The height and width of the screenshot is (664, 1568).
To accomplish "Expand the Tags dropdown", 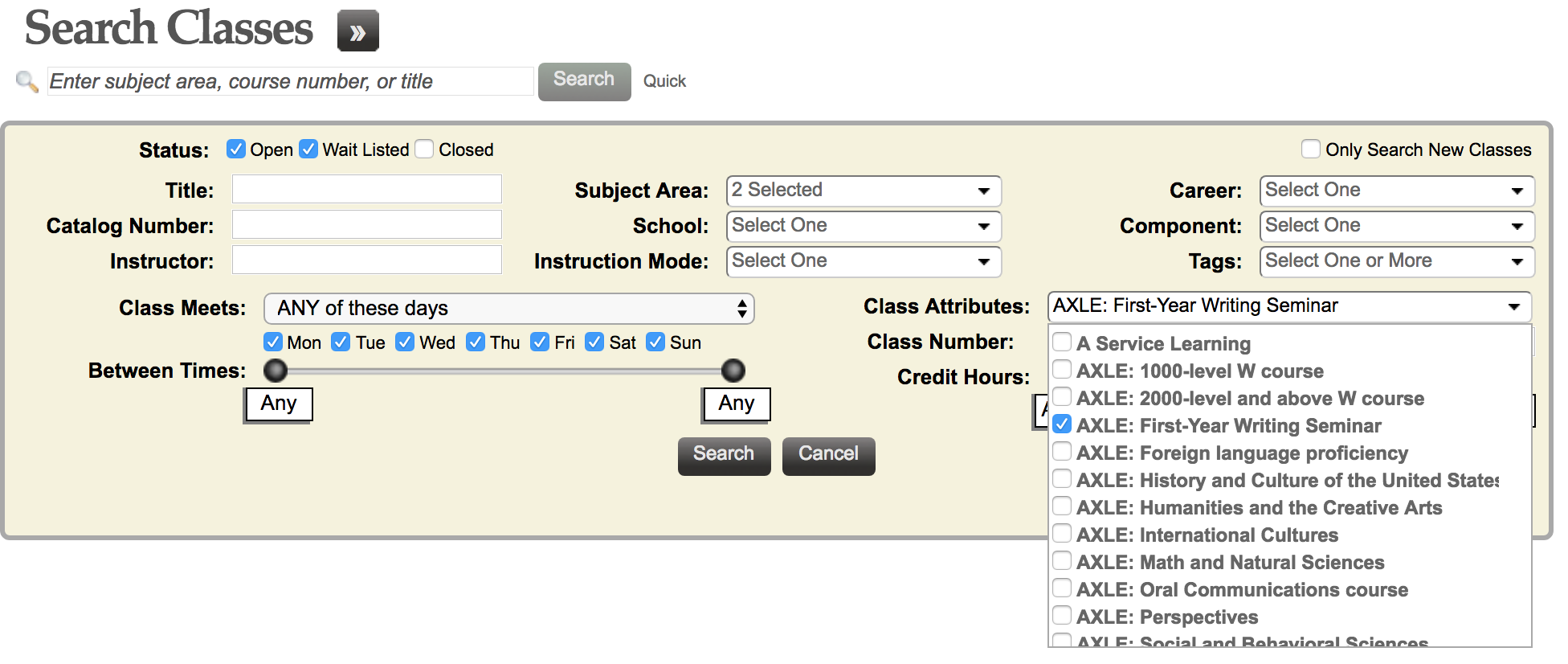I will click(1396, 261).
